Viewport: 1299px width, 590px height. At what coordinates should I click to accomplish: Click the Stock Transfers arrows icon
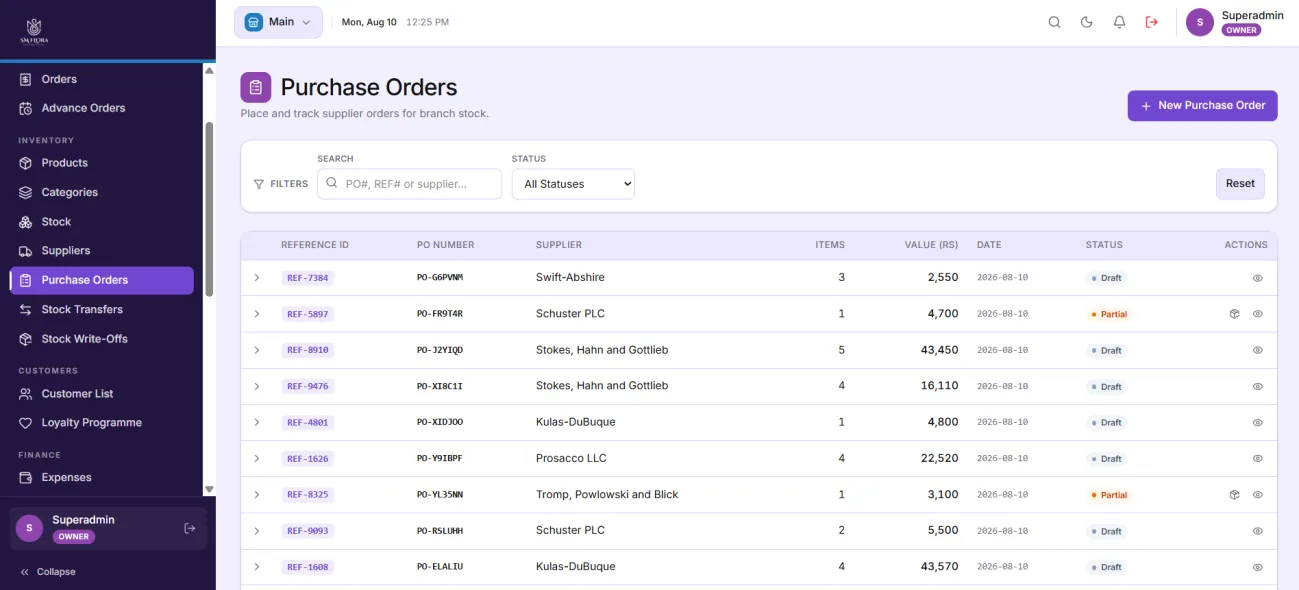tap(26, 310)
